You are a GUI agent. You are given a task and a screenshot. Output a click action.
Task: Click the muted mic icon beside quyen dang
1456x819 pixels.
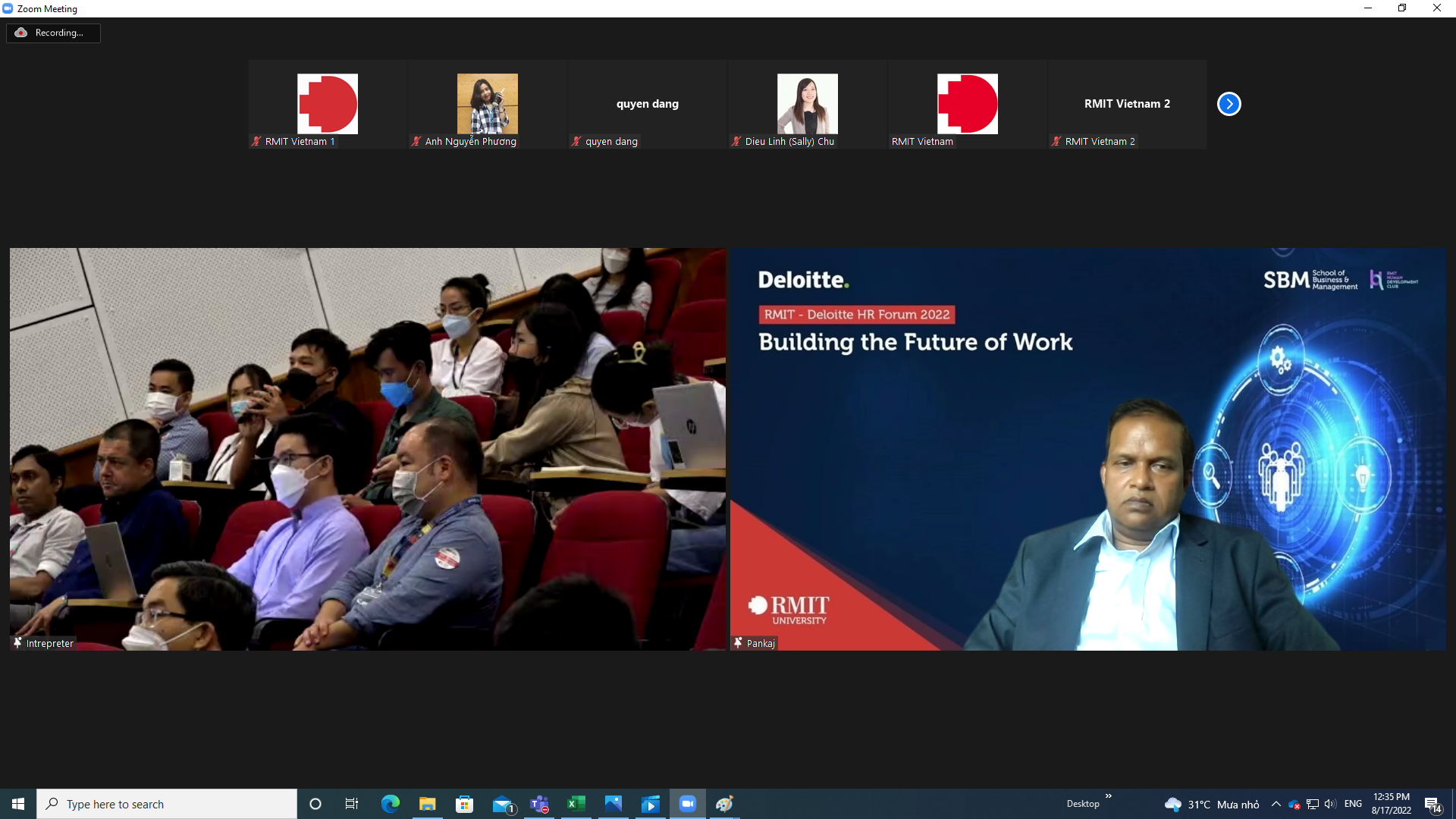point(576,141)
